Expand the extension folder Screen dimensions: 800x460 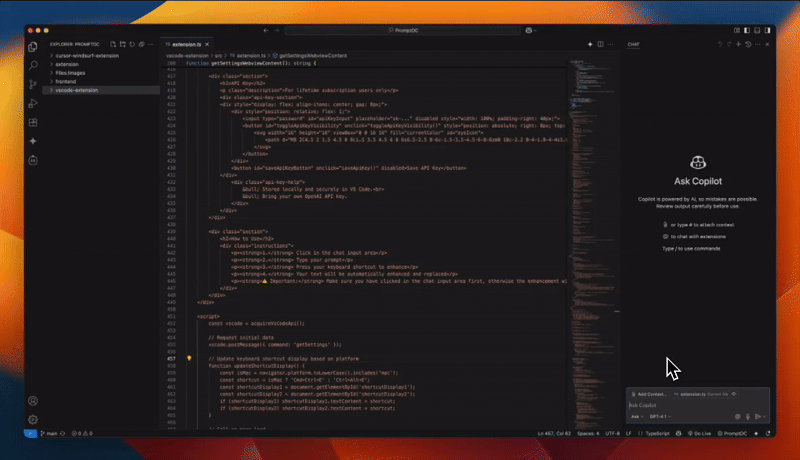click(101, 64)
